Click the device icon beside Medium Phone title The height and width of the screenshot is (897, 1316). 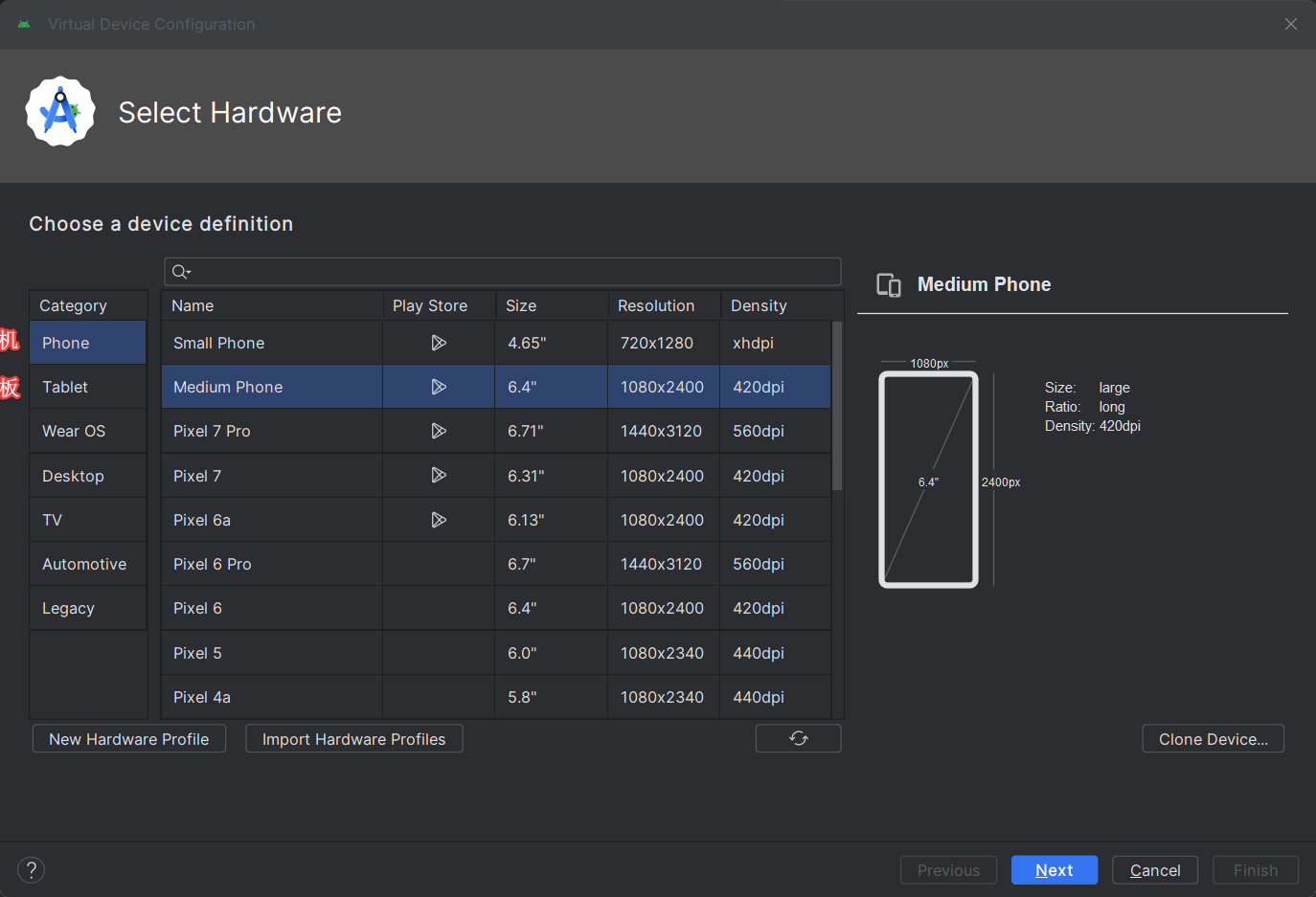click(x=889, y=285)
